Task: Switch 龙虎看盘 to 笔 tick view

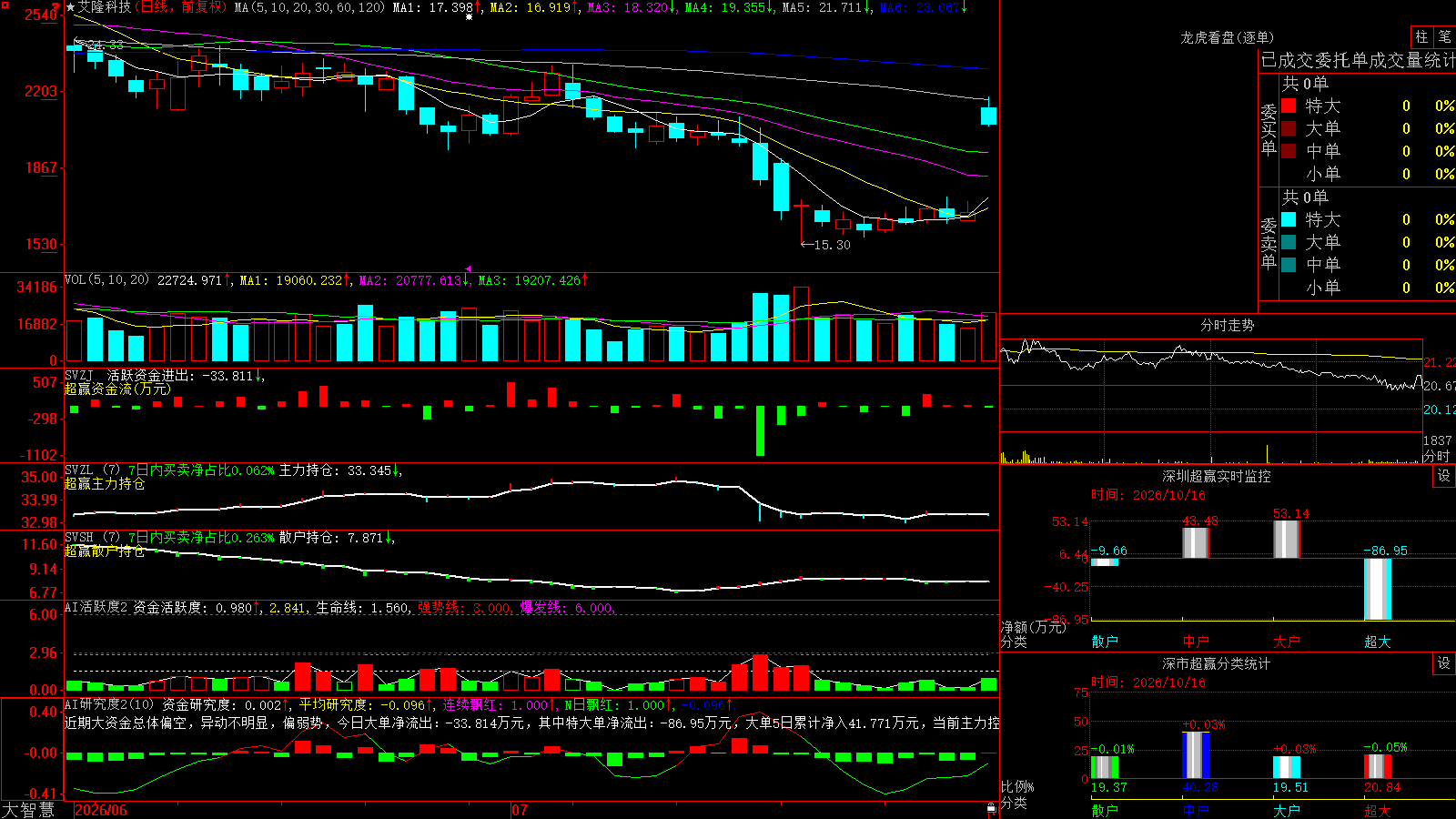Action: coord(1444,36)
